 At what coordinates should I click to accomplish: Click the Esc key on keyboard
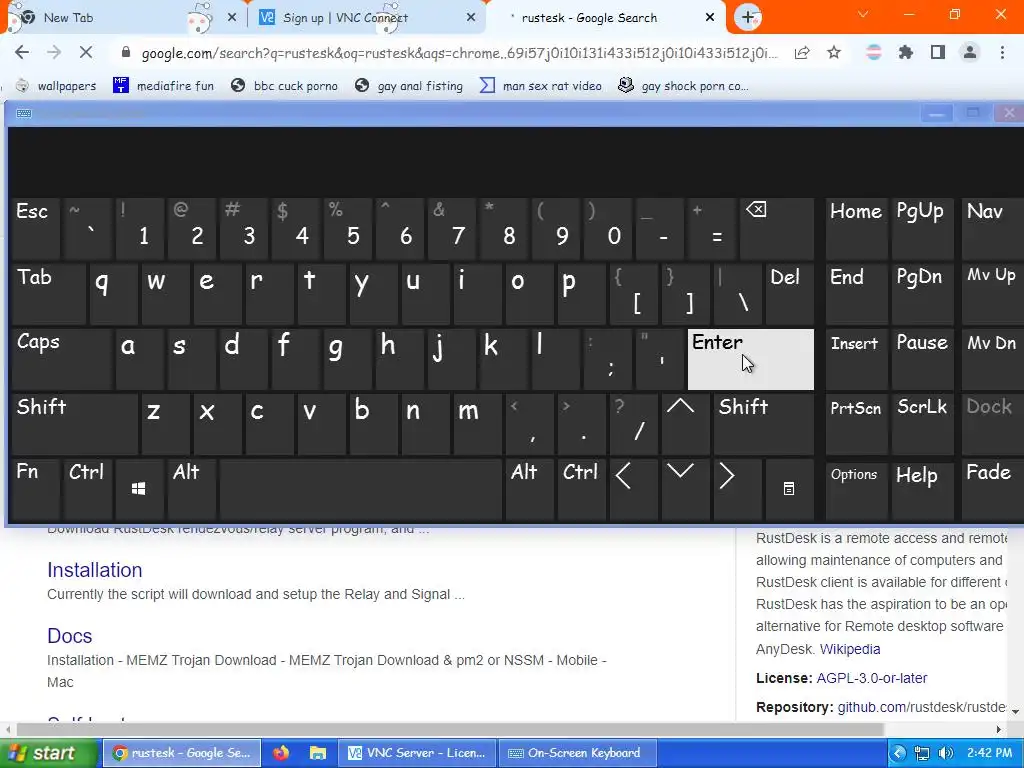(x=35, y=228)
